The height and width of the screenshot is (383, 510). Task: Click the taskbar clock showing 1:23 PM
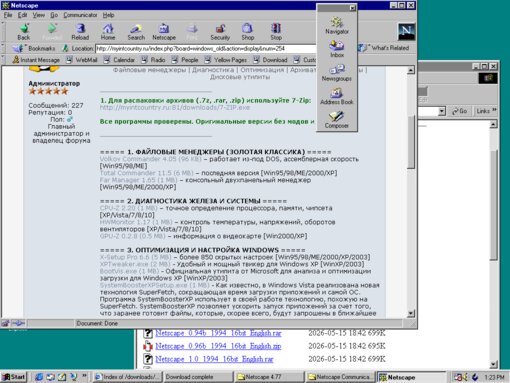pos(494,377)
